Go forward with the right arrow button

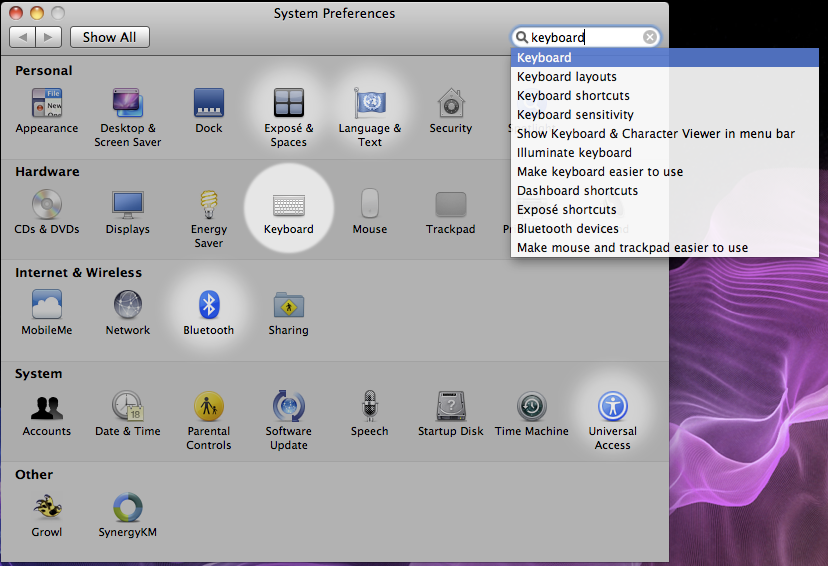(49, 37)
